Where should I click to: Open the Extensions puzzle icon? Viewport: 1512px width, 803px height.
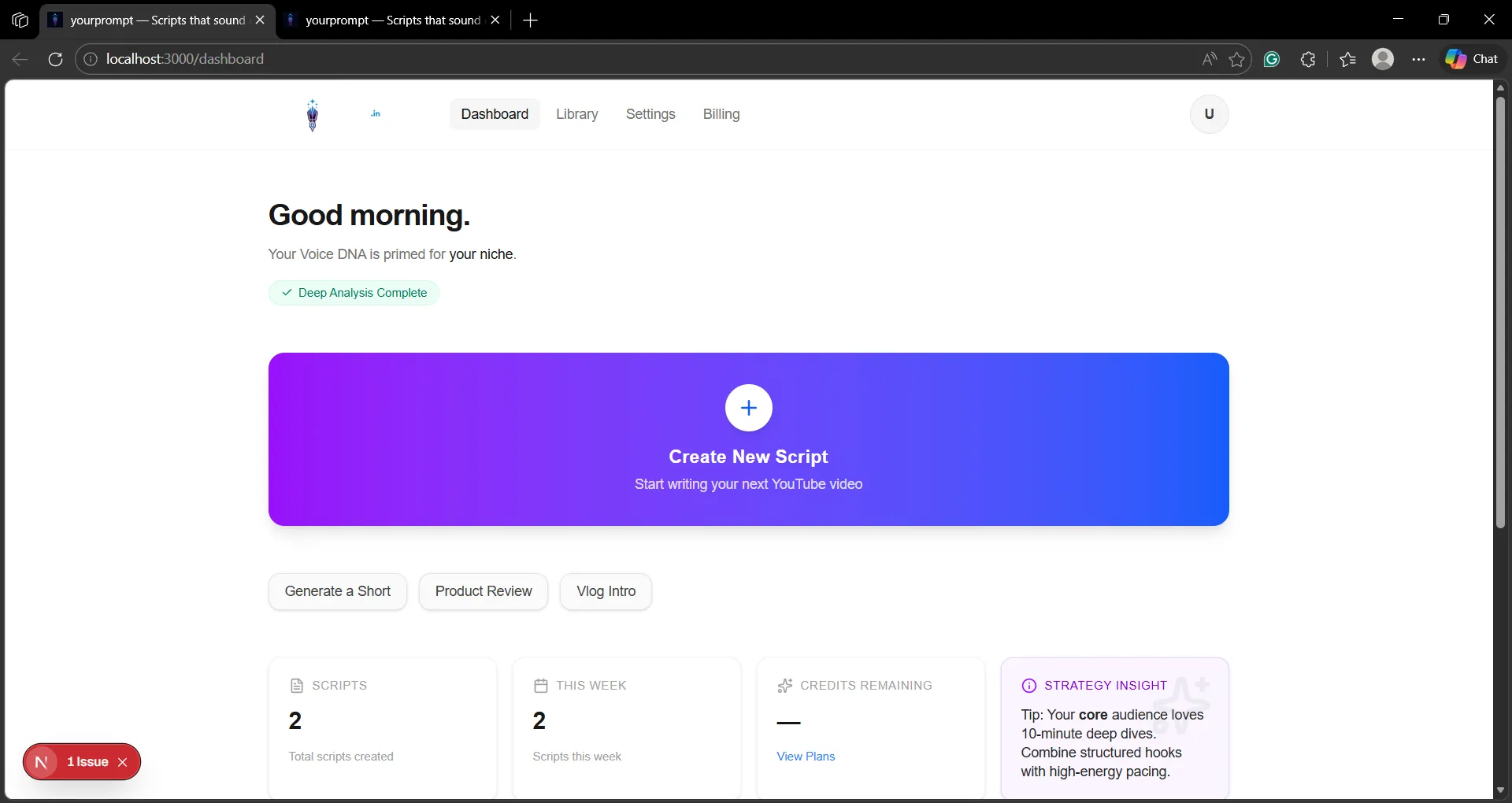click(x=1308, y=59)
